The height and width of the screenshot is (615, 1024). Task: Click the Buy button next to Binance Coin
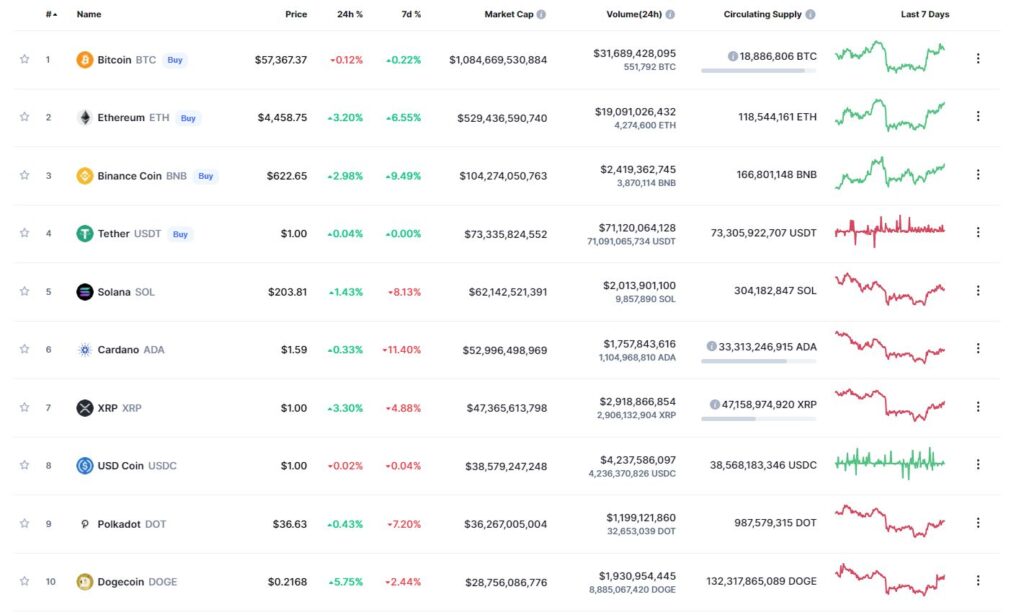click(x=206, y=176)
